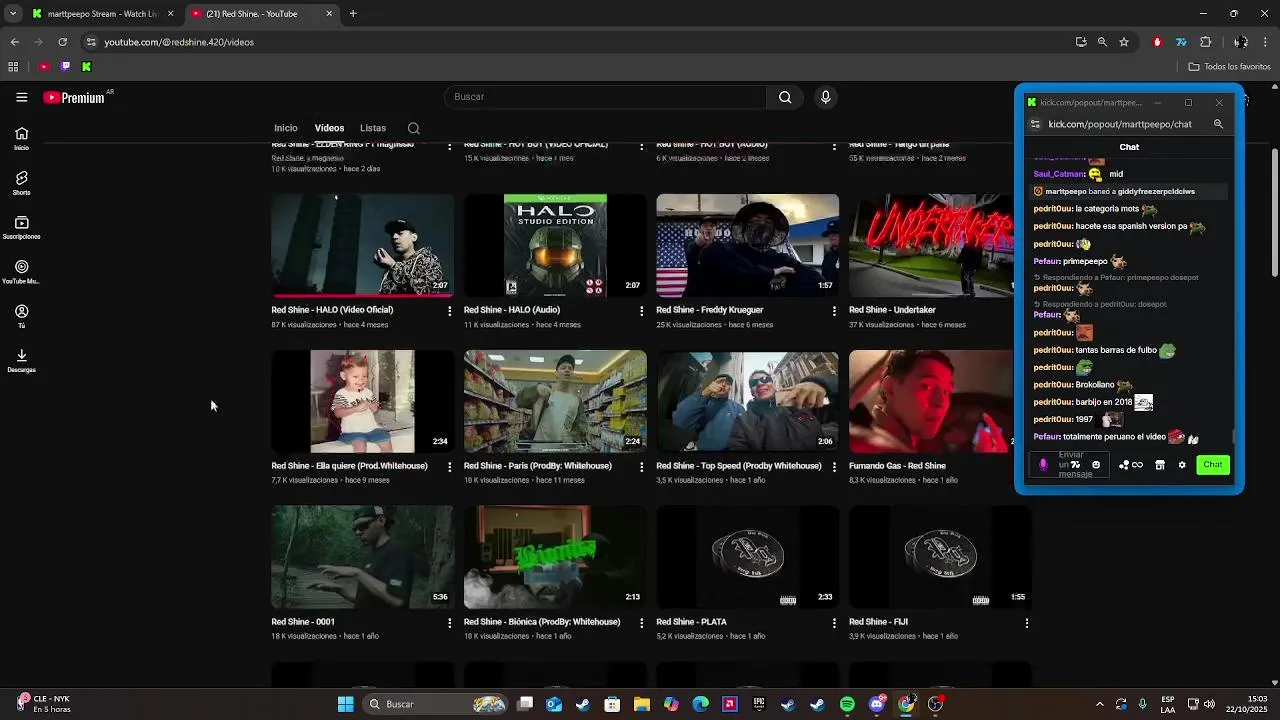Screen dimensions: 1280x720
Task: Open Discord from the taskbar
Action: pyautogui.click(x=877, y=704)
